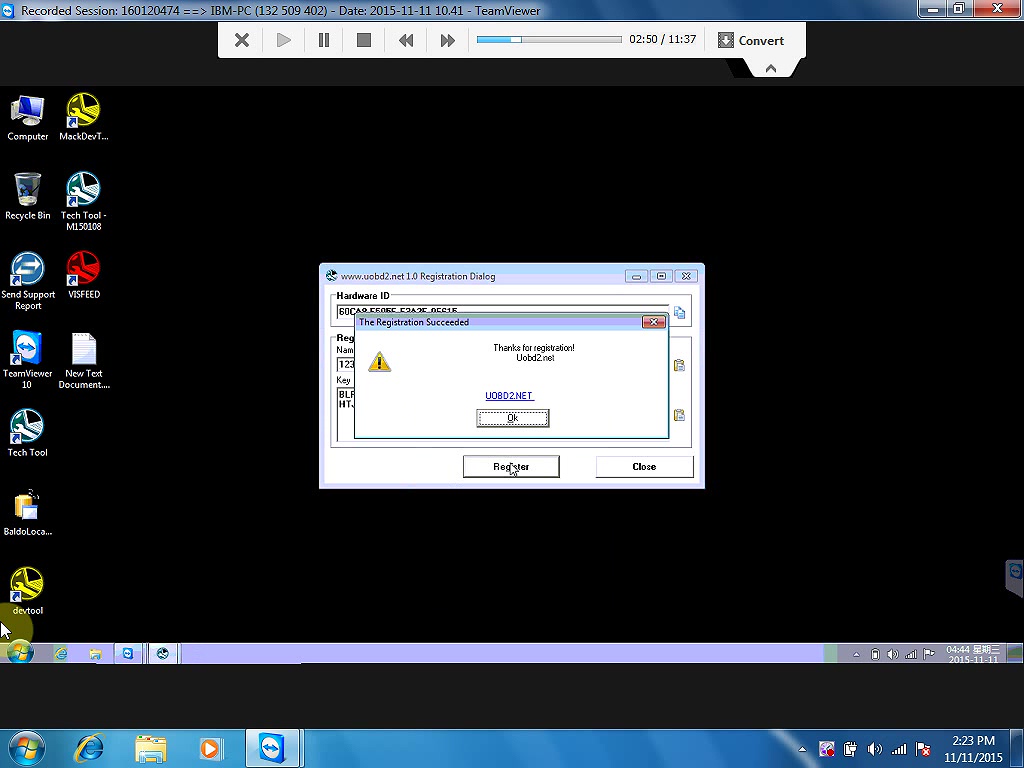Screen dimensions: 1024x768
Task: Pause the session playback
Action: [x=324, y=40]
